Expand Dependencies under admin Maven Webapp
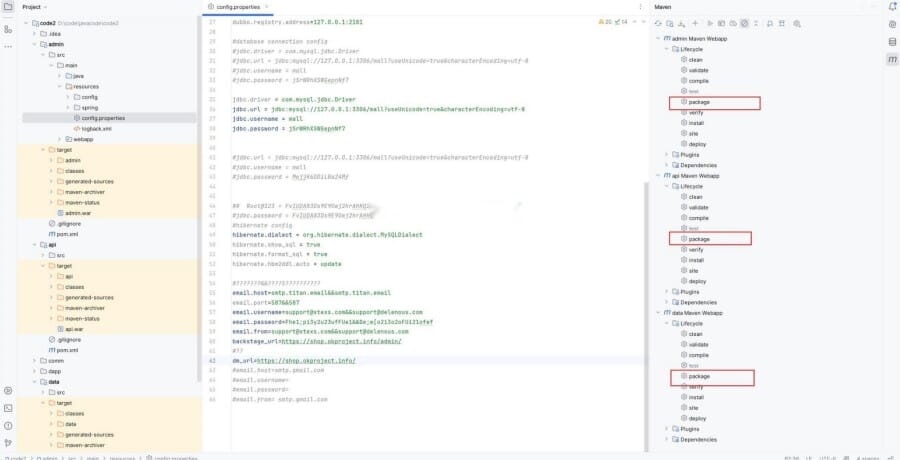This screenshot has width=900, height=460. [x=667, y=165]
